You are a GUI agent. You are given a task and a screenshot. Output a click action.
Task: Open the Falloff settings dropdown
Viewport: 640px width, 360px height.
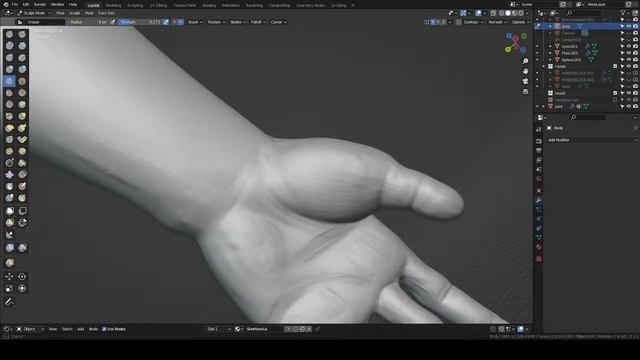pyautogui.click(x=258, y=22)
